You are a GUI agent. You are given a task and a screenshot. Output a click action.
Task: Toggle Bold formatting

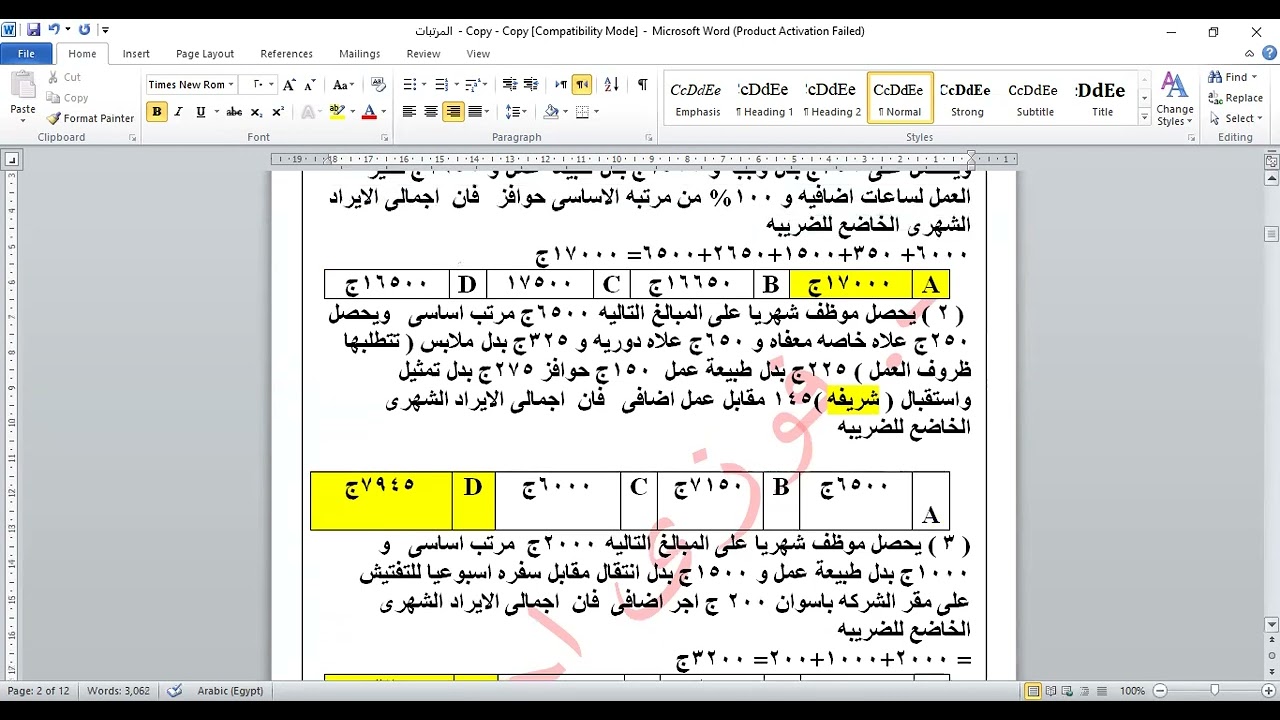click(157, 112)
